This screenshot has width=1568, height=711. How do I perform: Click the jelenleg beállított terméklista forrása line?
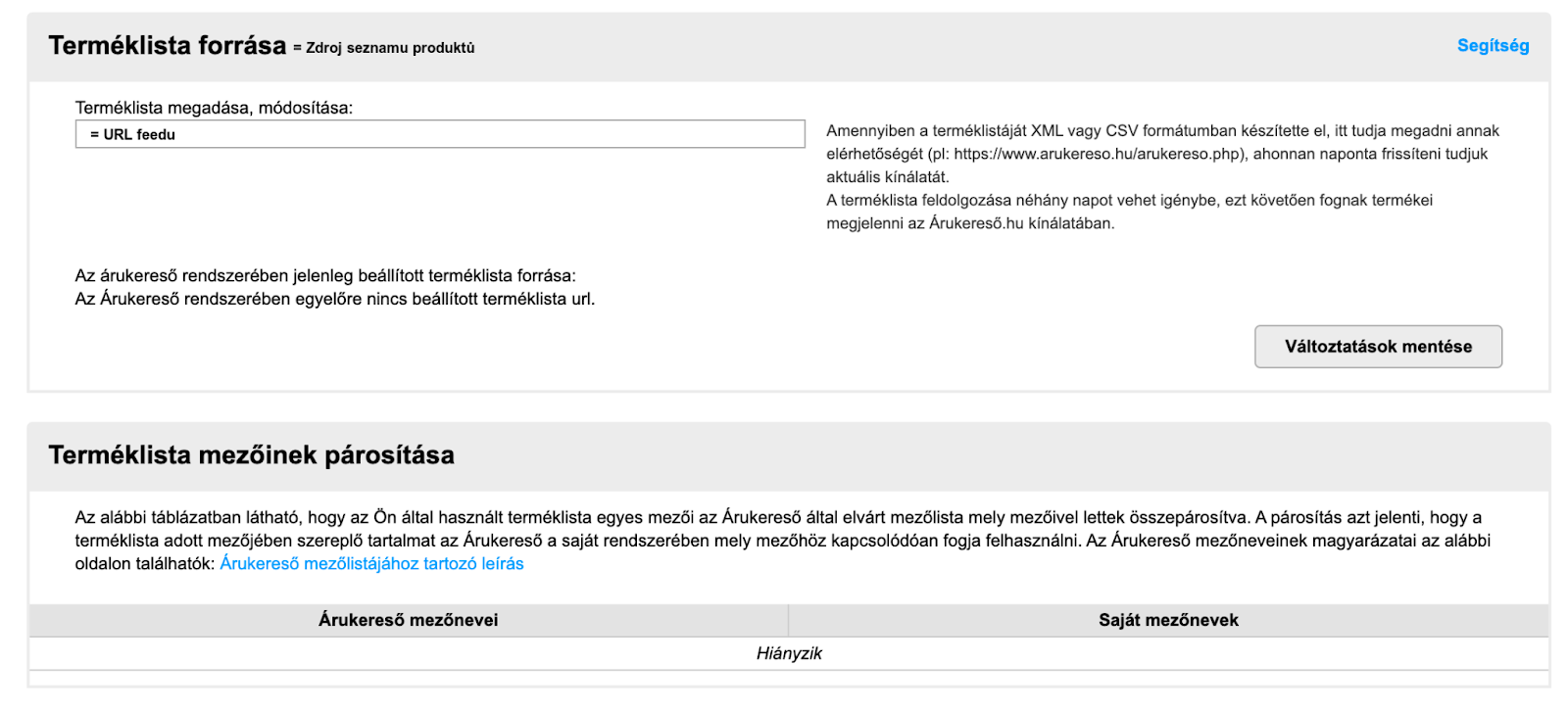click(x=325, y=276)
